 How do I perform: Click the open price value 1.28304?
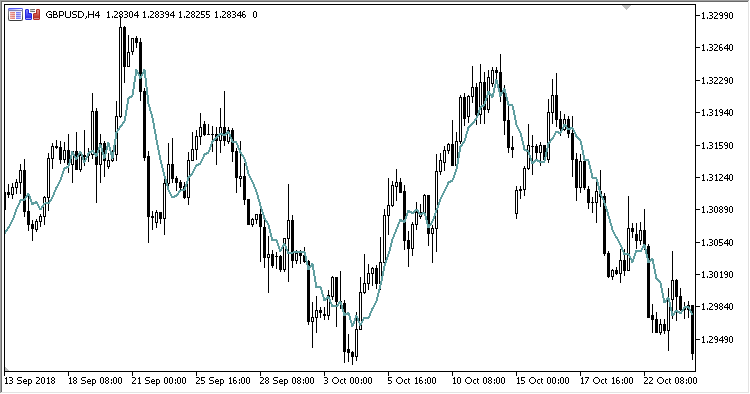tap(122, 15)
